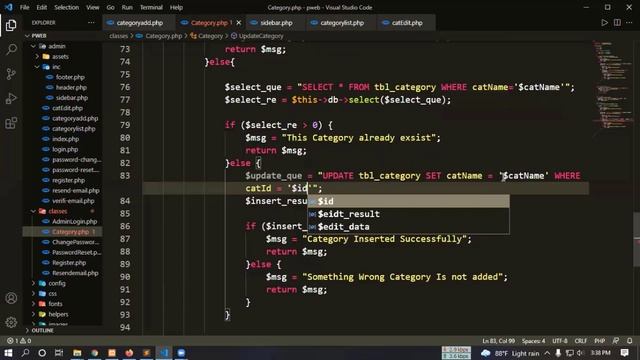Click the classes breadcrumb segment
Viewport: 640px width, 360px height.
click(x=118, y=36)
